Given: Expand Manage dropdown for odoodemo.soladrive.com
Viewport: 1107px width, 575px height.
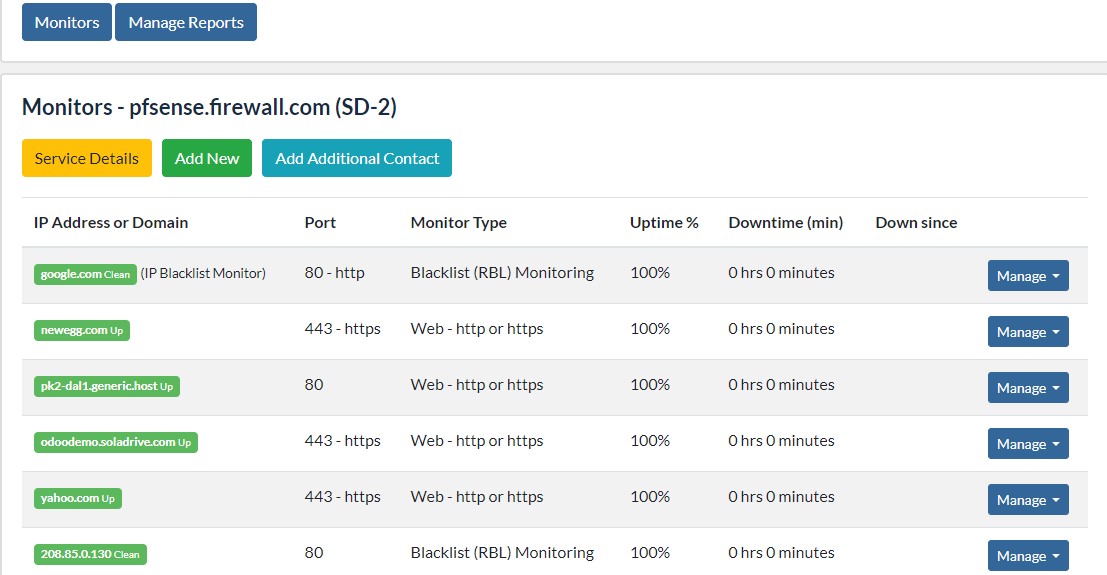Looking at the screenshot, I should (x=1028, y=444).
